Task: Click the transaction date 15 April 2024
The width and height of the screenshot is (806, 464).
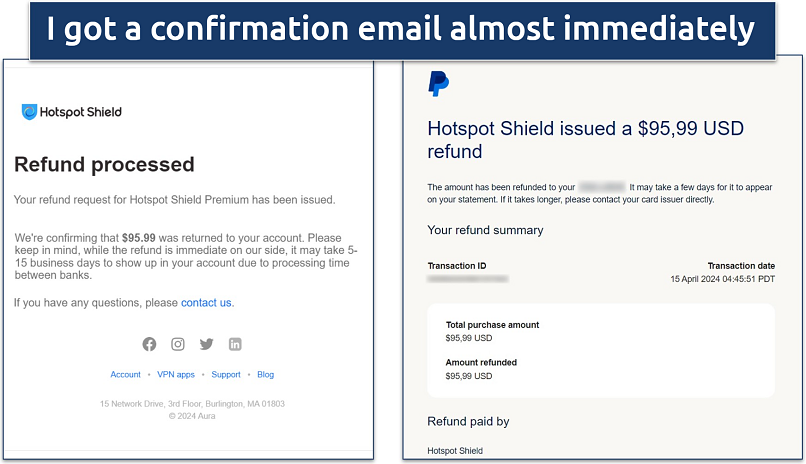Action: tap(722, 279)
